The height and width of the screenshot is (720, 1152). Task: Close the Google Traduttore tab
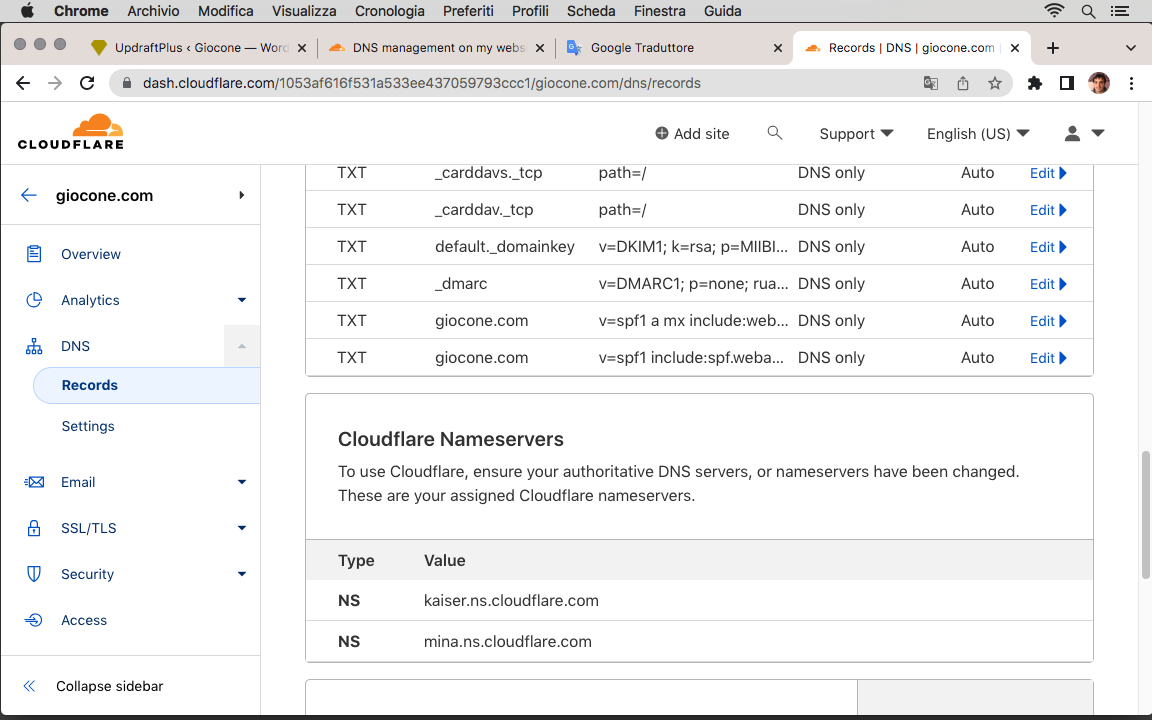[x=778, y=48]
